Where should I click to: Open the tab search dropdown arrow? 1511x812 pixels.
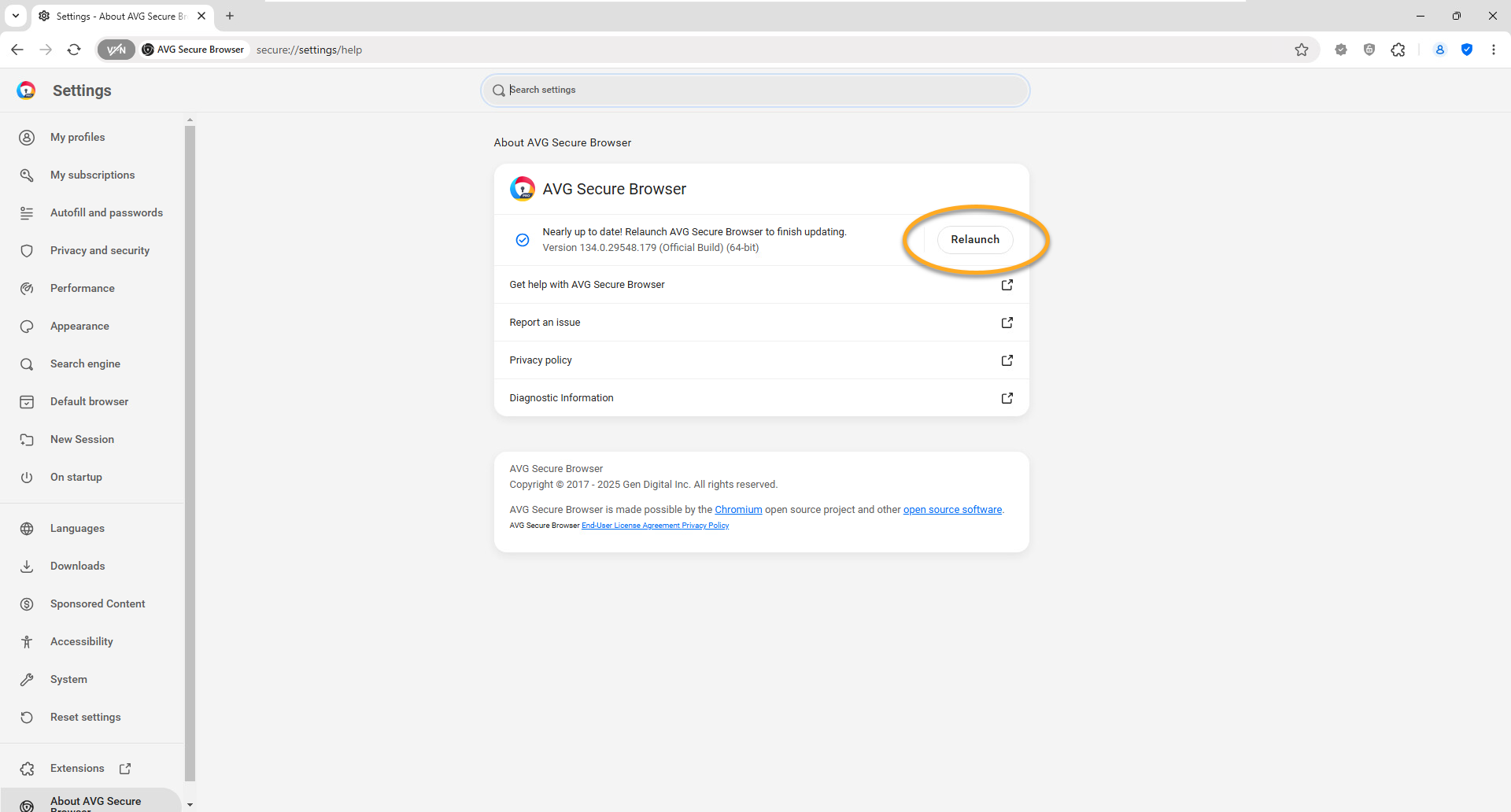tap(16, 16)
